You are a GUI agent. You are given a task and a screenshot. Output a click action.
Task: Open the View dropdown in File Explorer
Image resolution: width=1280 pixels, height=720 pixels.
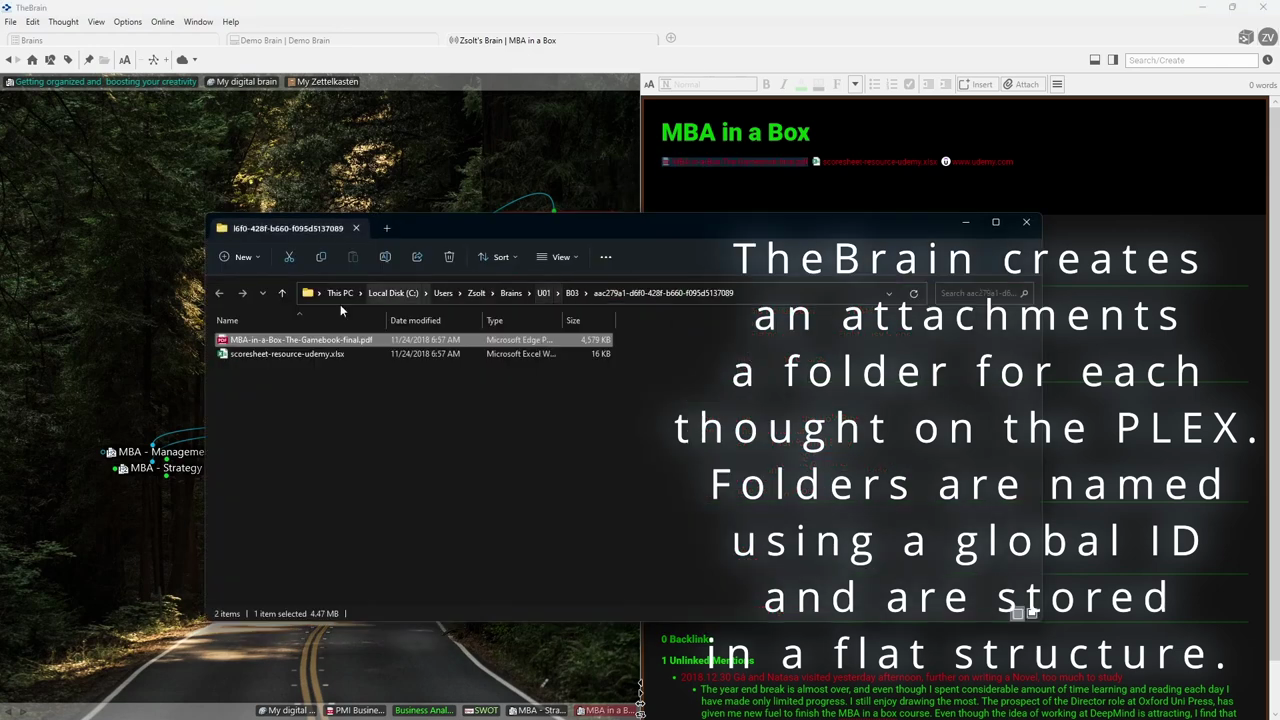558,257
